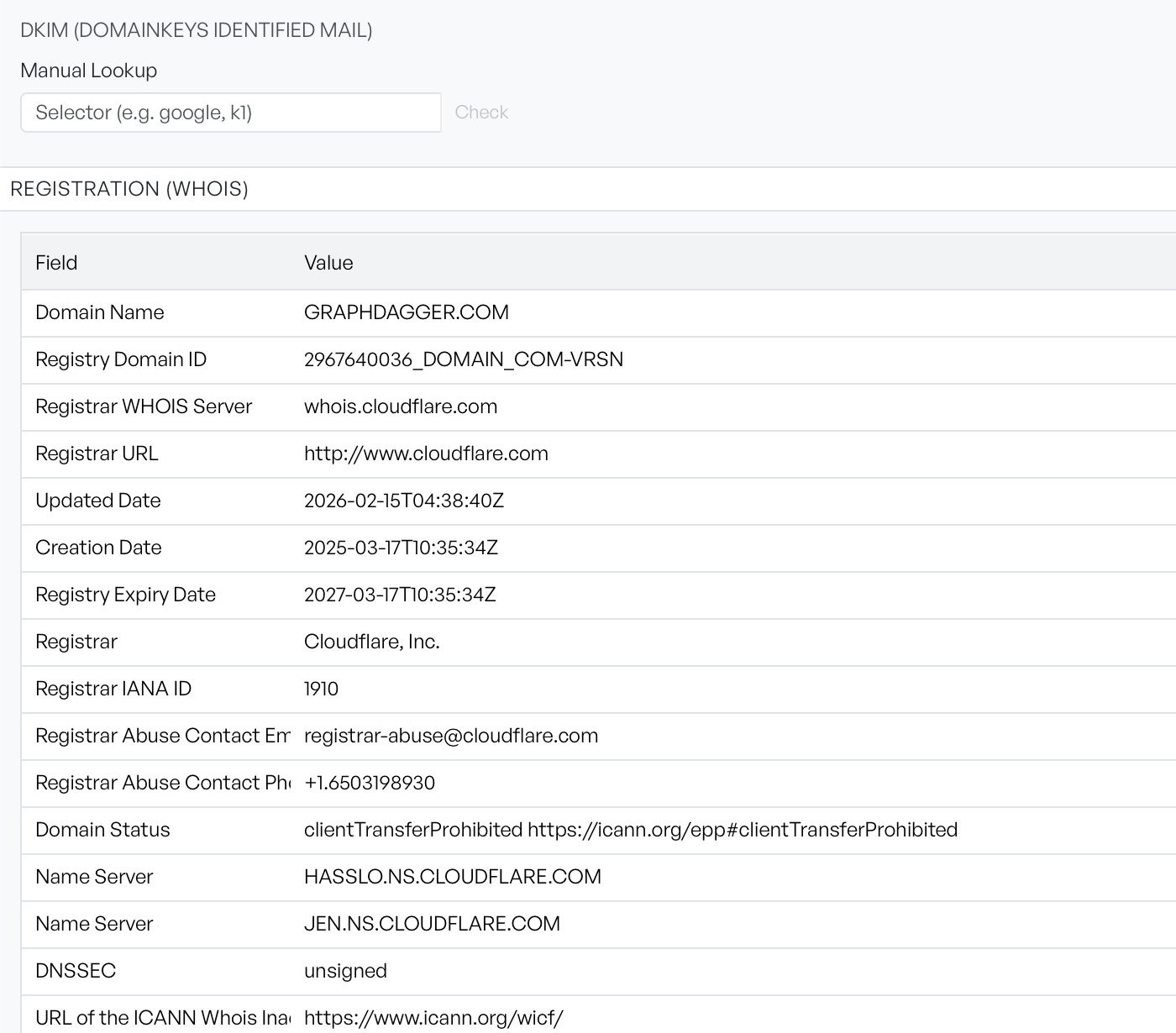
Task: Select the DNSSEC unsigned value
Action: (345, 971)
